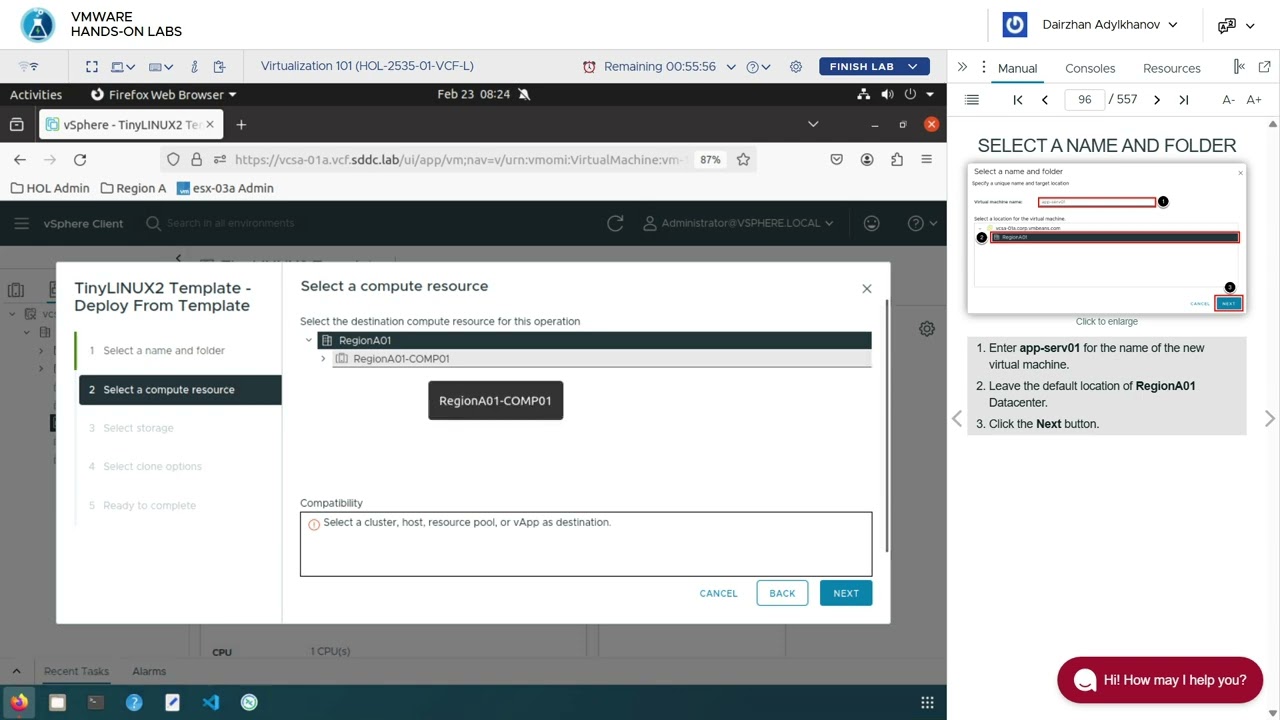The height and width of the screenshot is (720, 1280).
Task: Switch to the Manual tab
Action: [1018, 68]
